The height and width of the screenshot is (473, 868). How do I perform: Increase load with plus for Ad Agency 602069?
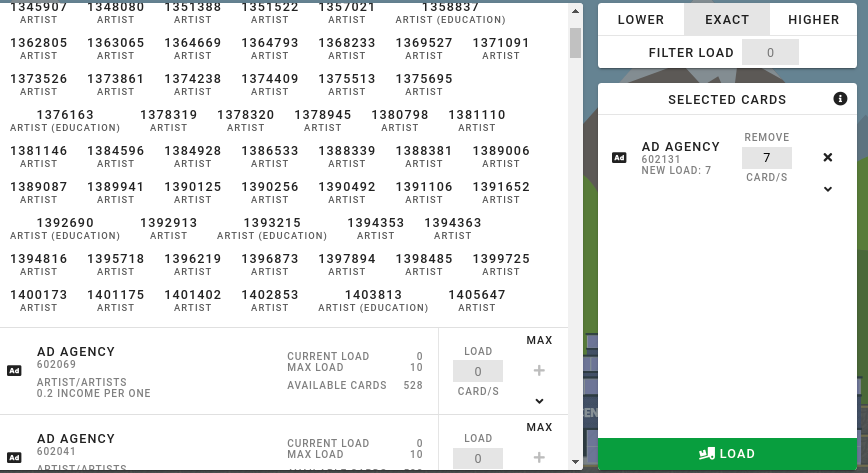[x=539, y=371]
